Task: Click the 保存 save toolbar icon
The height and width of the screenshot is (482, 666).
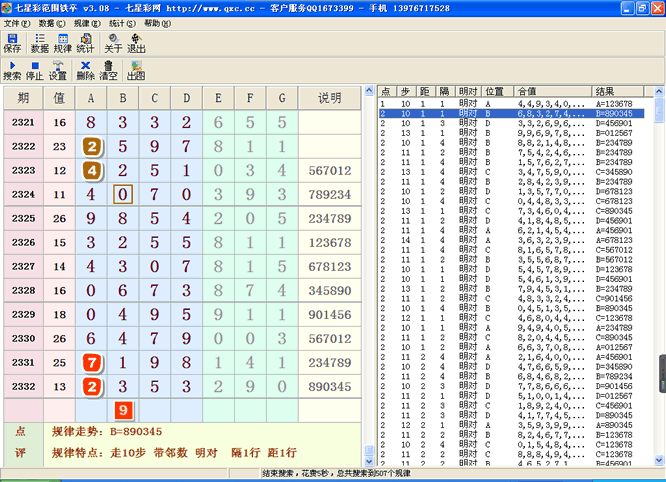Action: pos(12,43)
